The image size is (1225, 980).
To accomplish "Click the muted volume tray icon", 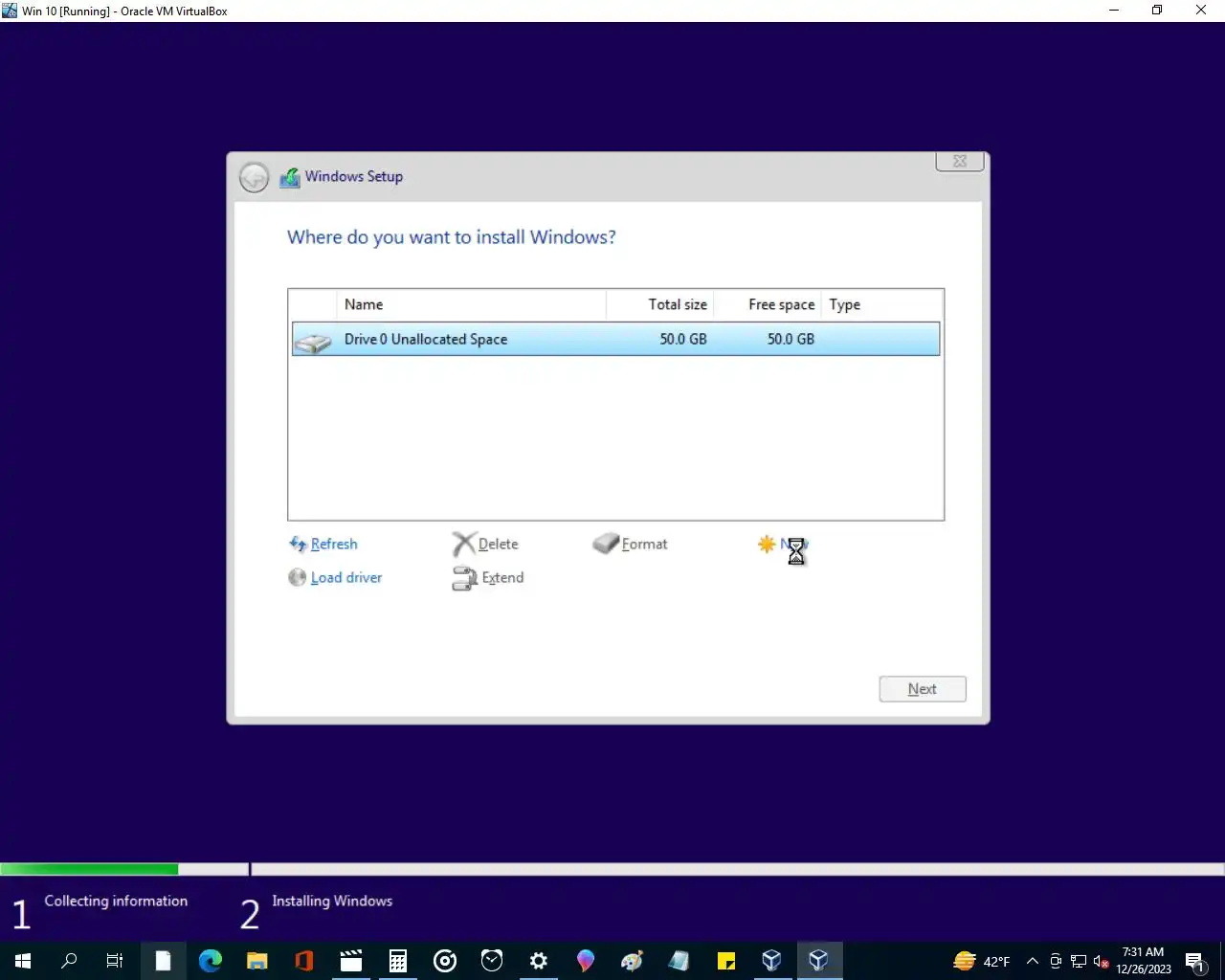I will (1101, 961).
